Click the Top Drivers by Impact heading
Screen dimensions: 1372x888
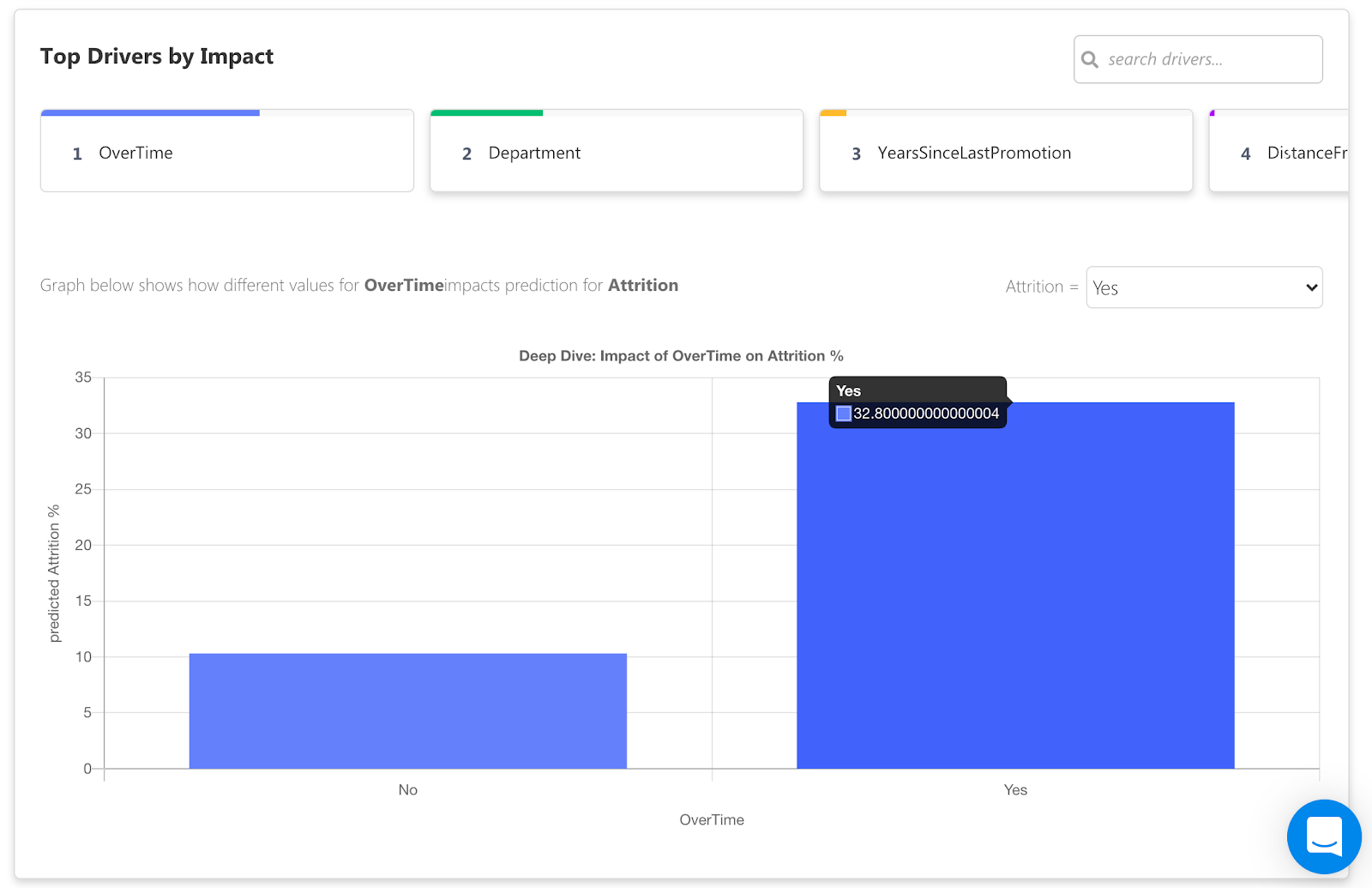pos(157,57)
